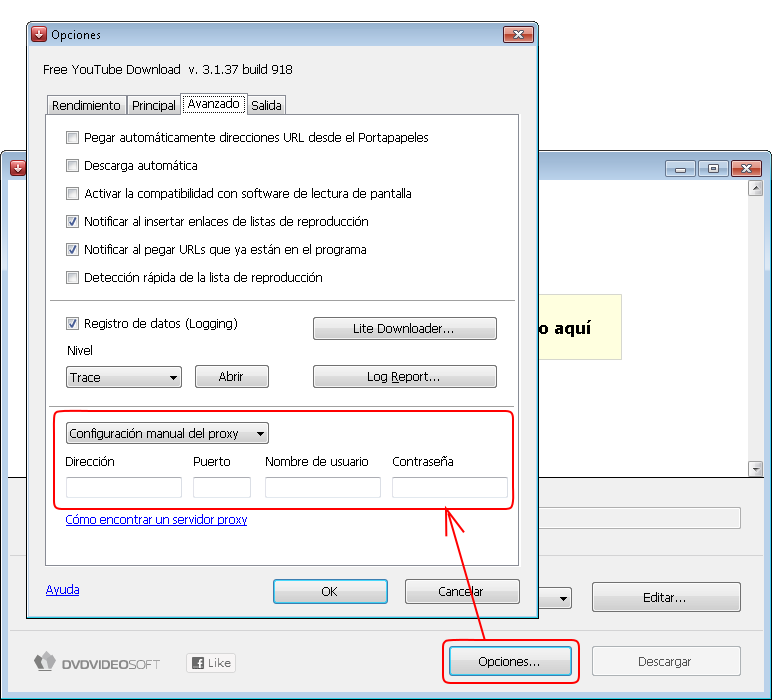Click the Dirección proxy input field
This screenshot has height=700, width=772.
(x=124, y=487)
